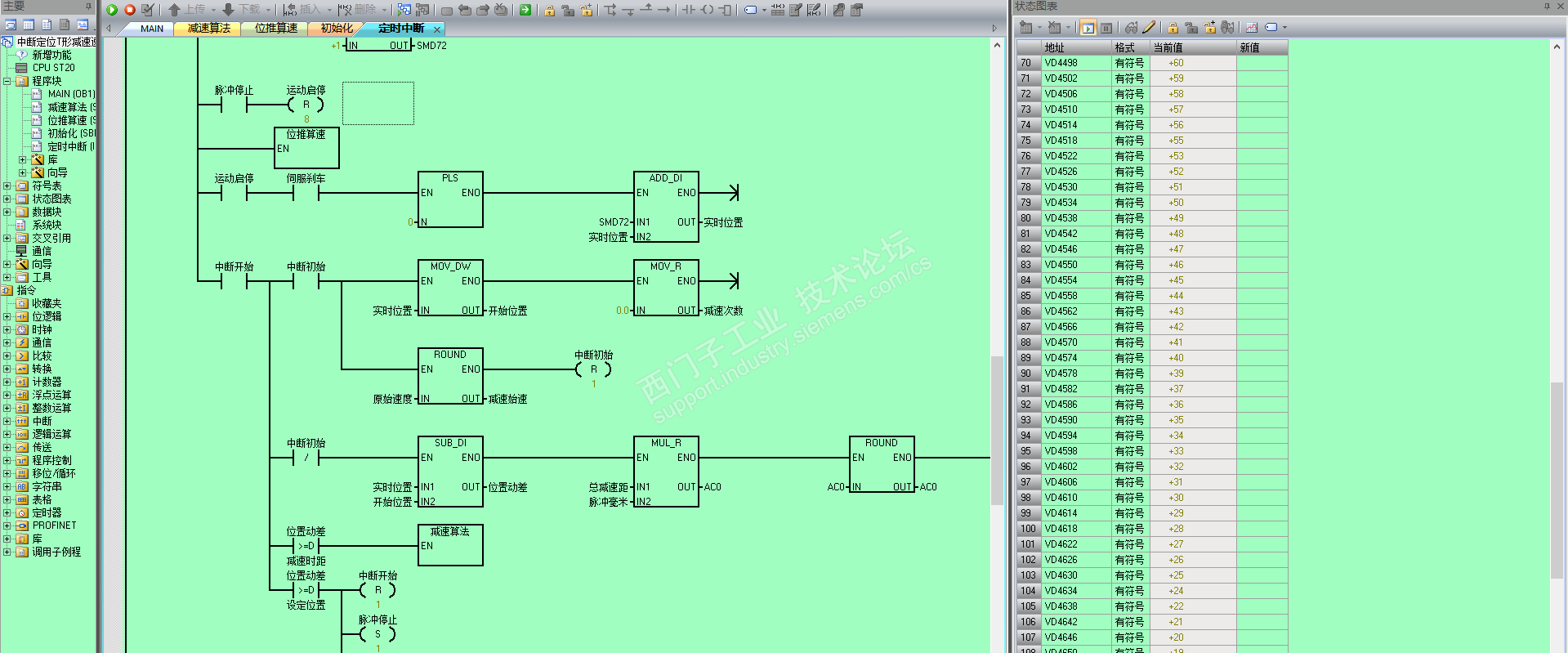Select 系统块 in the project tree
Viewport: 1568px width, 653px height.
[47, 225]
